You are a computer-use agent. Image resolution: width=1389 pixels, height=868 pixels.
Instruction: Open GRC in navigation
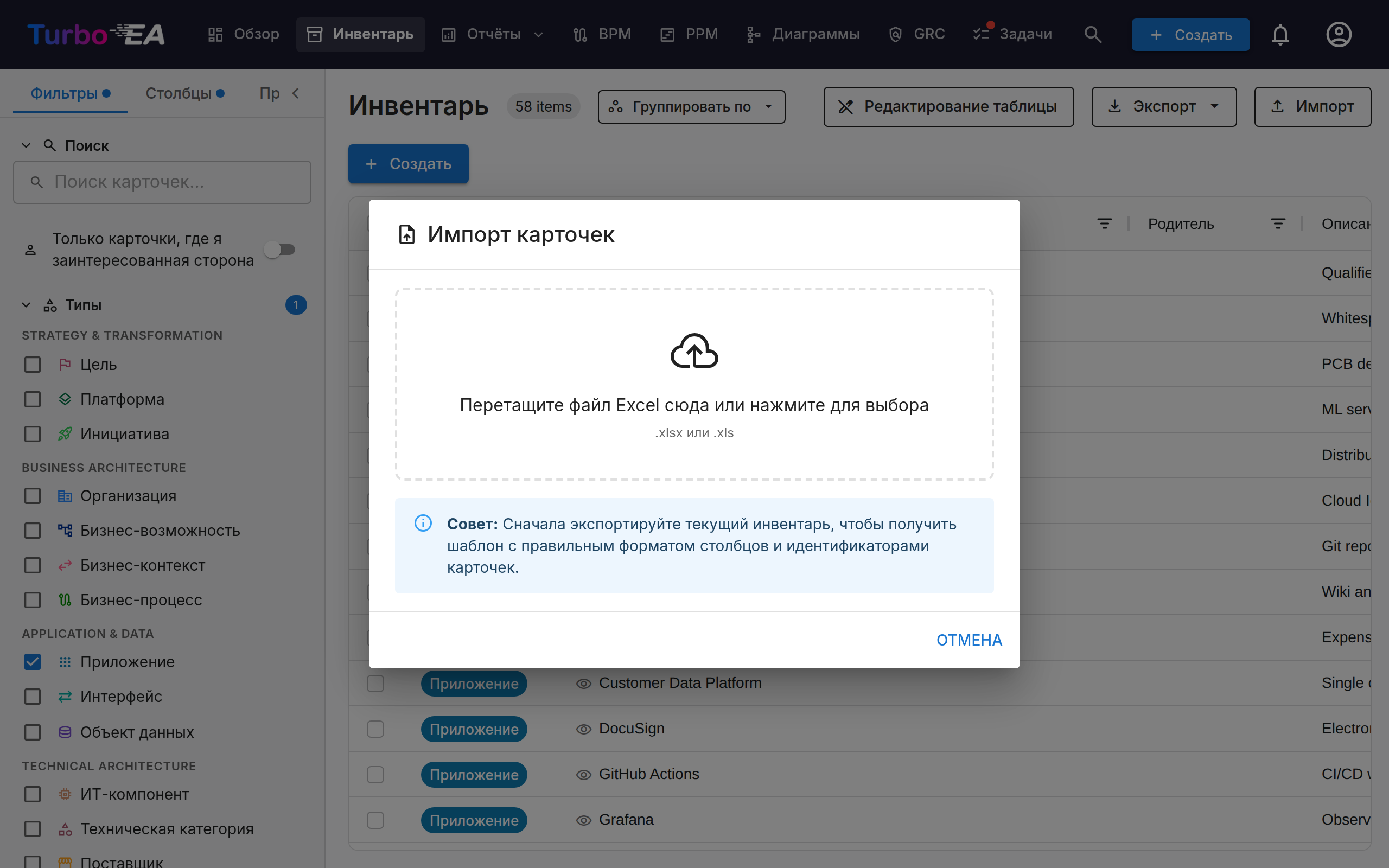(916, 34)
